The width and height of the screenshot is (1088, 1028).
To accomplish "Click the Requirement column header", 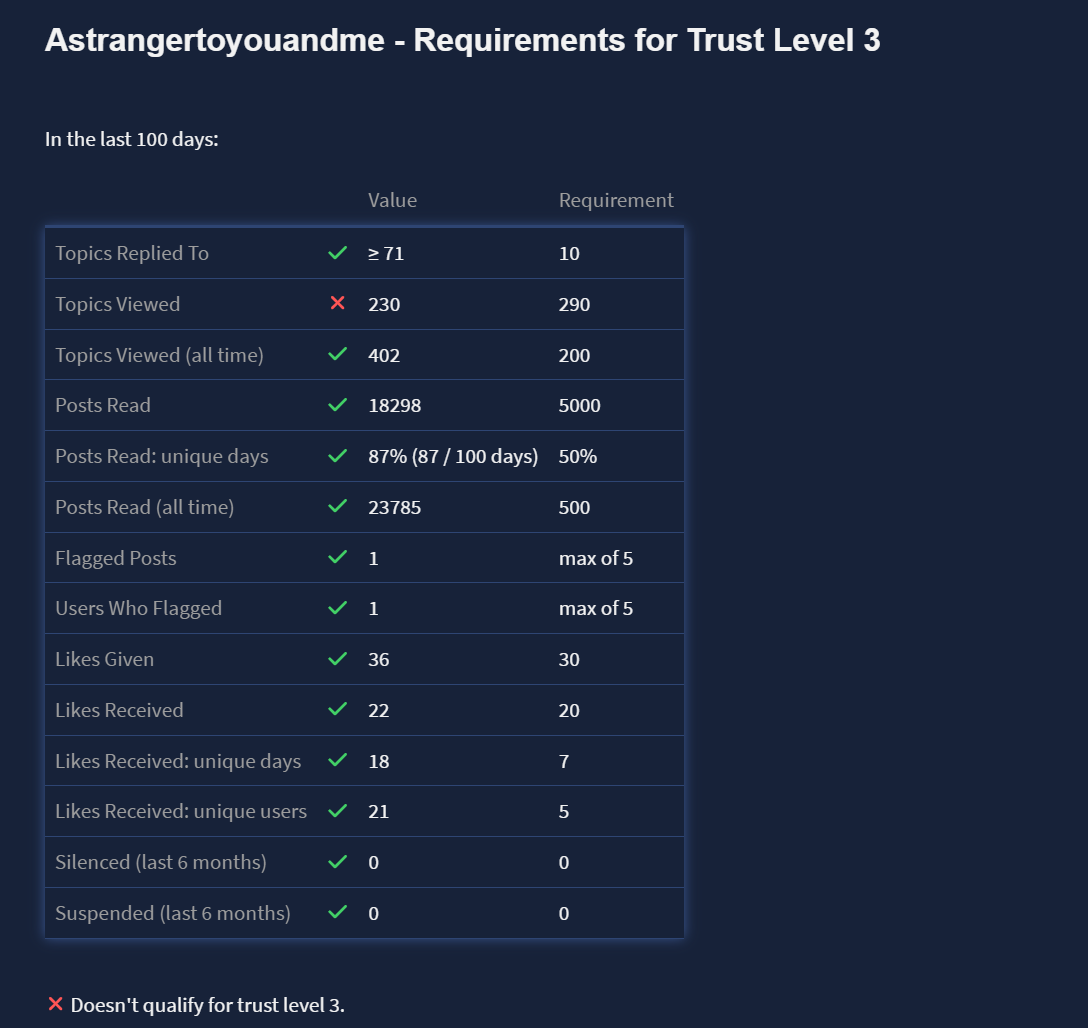I will coord(616,200).
